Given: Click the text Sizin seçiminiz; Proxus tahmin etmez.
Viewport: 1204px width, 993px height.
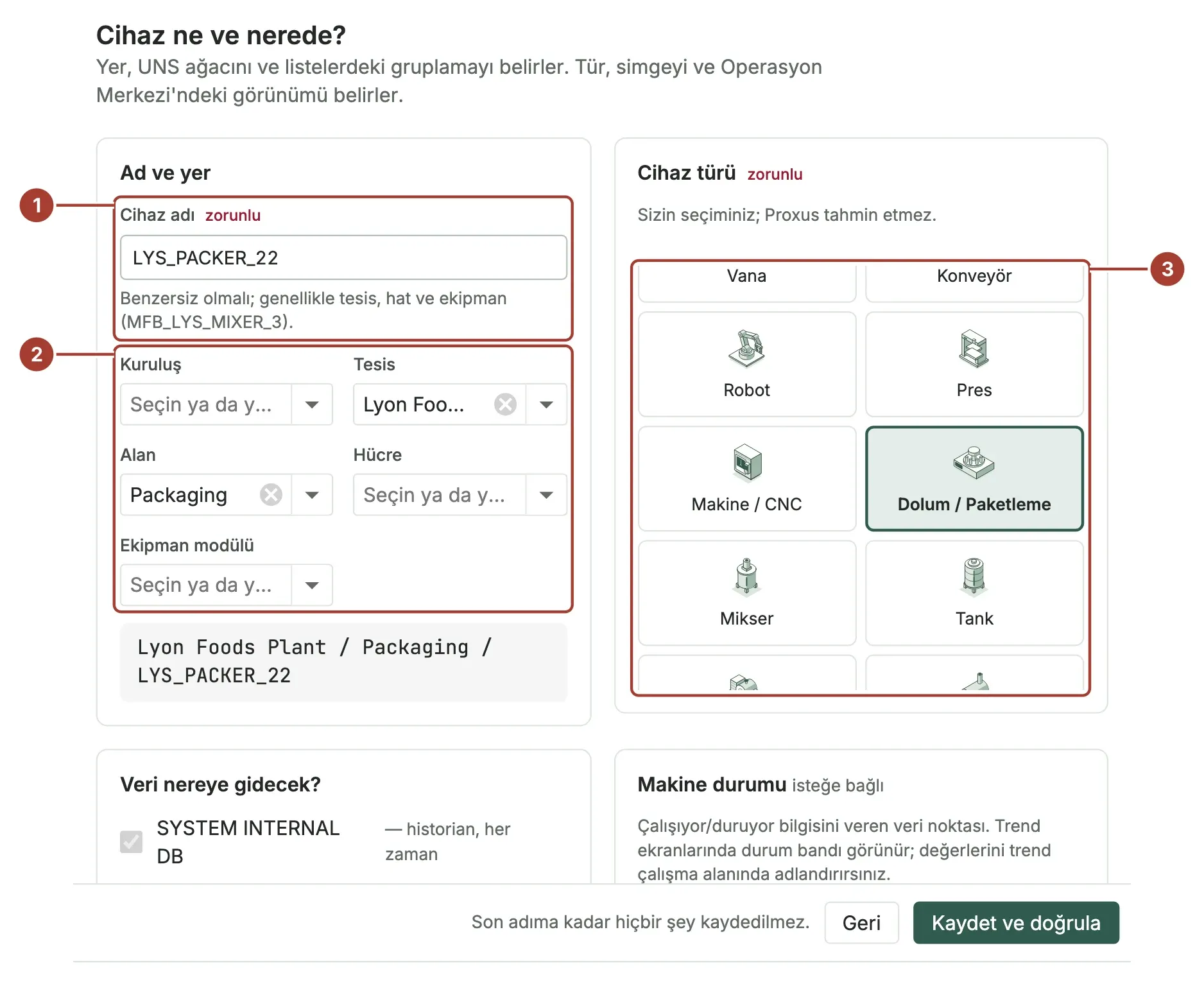Looking at the screenshot, I should (x=787, y=214).
